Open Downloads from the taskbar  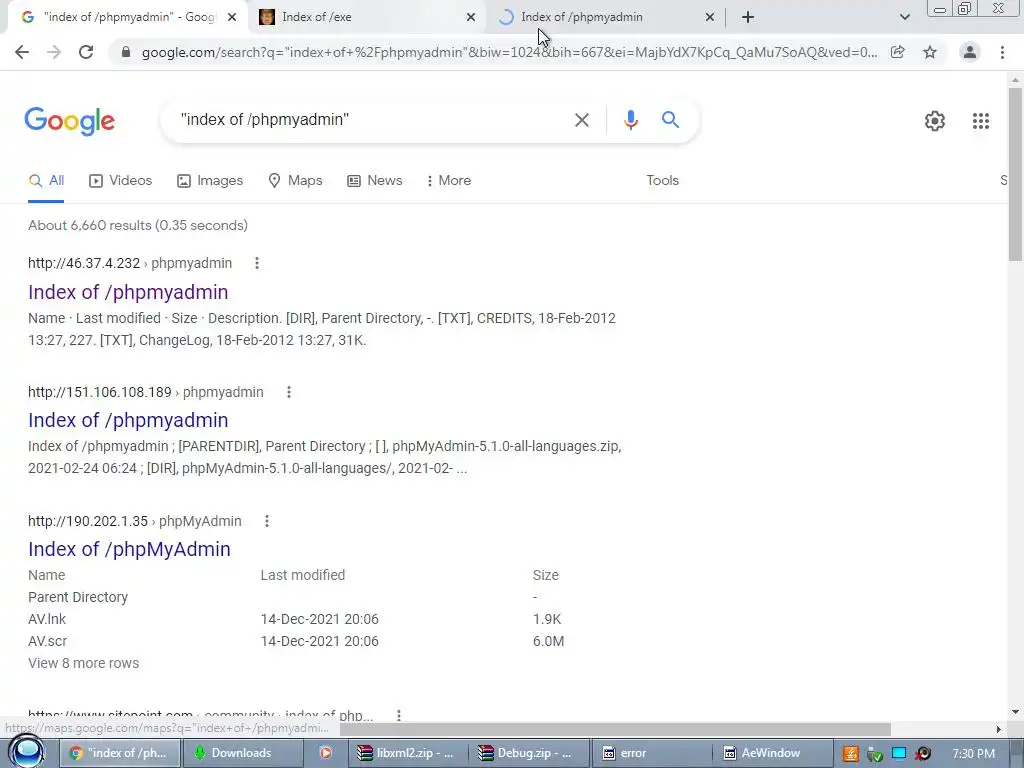243,753
